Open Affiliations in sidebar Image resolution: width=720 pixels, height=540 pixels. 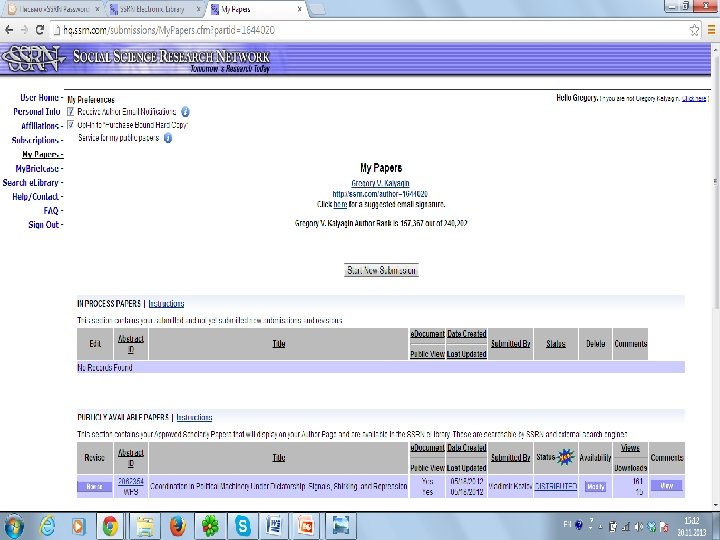point(42,126)
